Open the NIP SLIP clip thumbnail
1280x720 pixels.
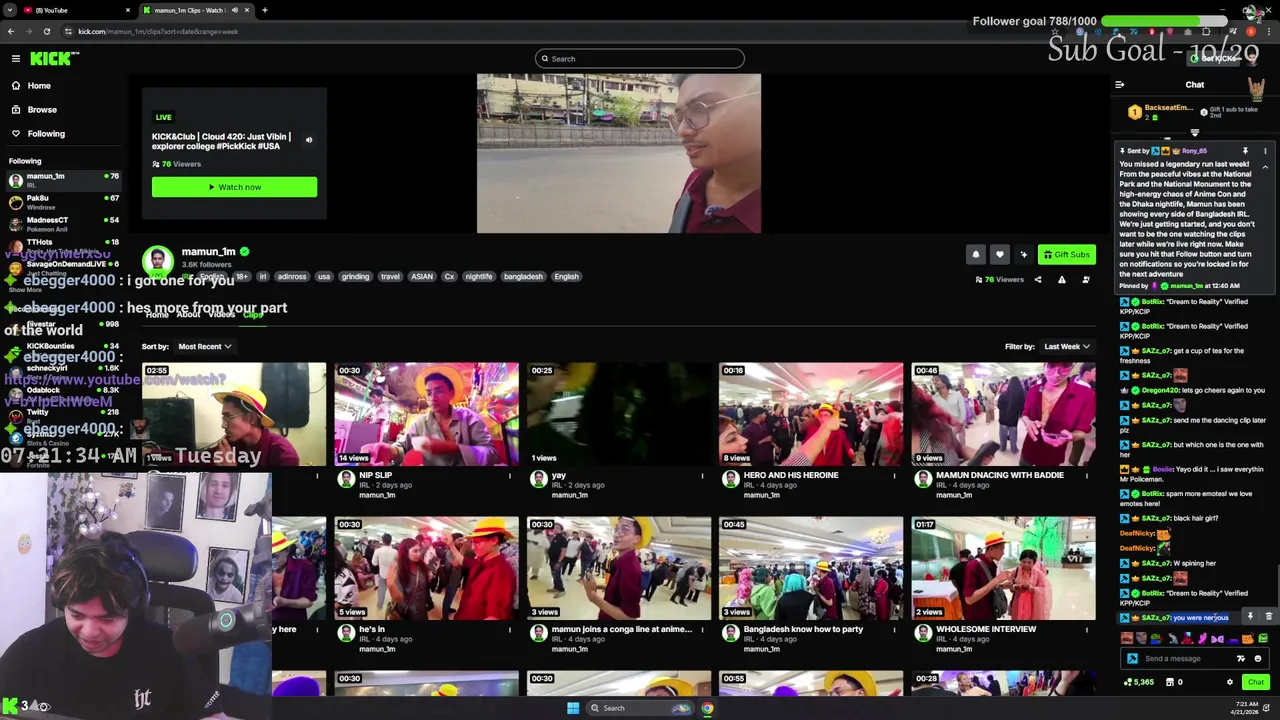pos(426,414)
